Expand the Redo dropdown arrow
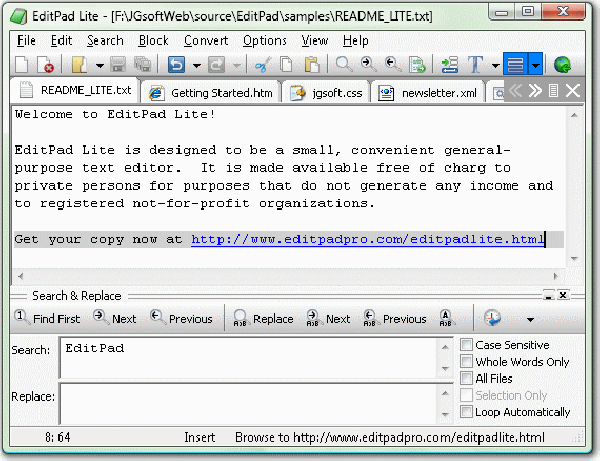The width and height of the screenshot is (600, 461). pyautogui.click(x=237, y=65)
